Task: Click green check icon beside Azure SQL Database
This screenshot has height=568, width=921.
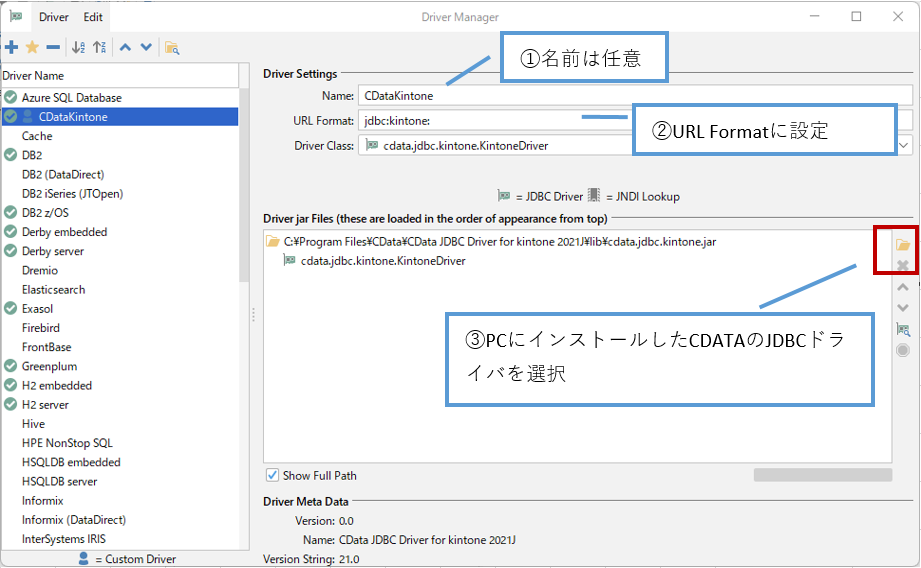Action: click(x=11, y=97)
